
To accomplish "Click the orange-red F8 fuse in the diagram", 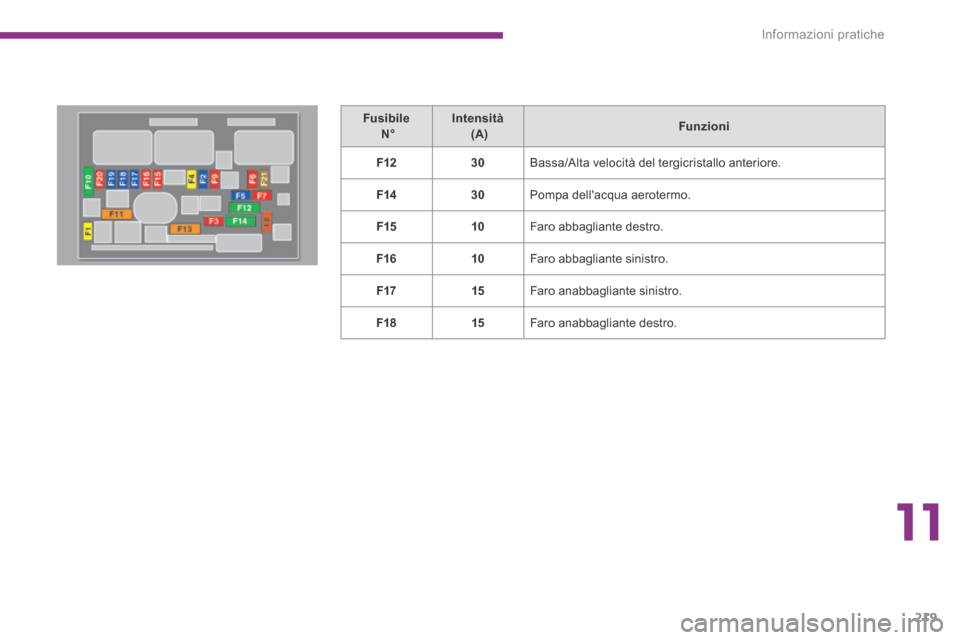I will pos(267,222).
